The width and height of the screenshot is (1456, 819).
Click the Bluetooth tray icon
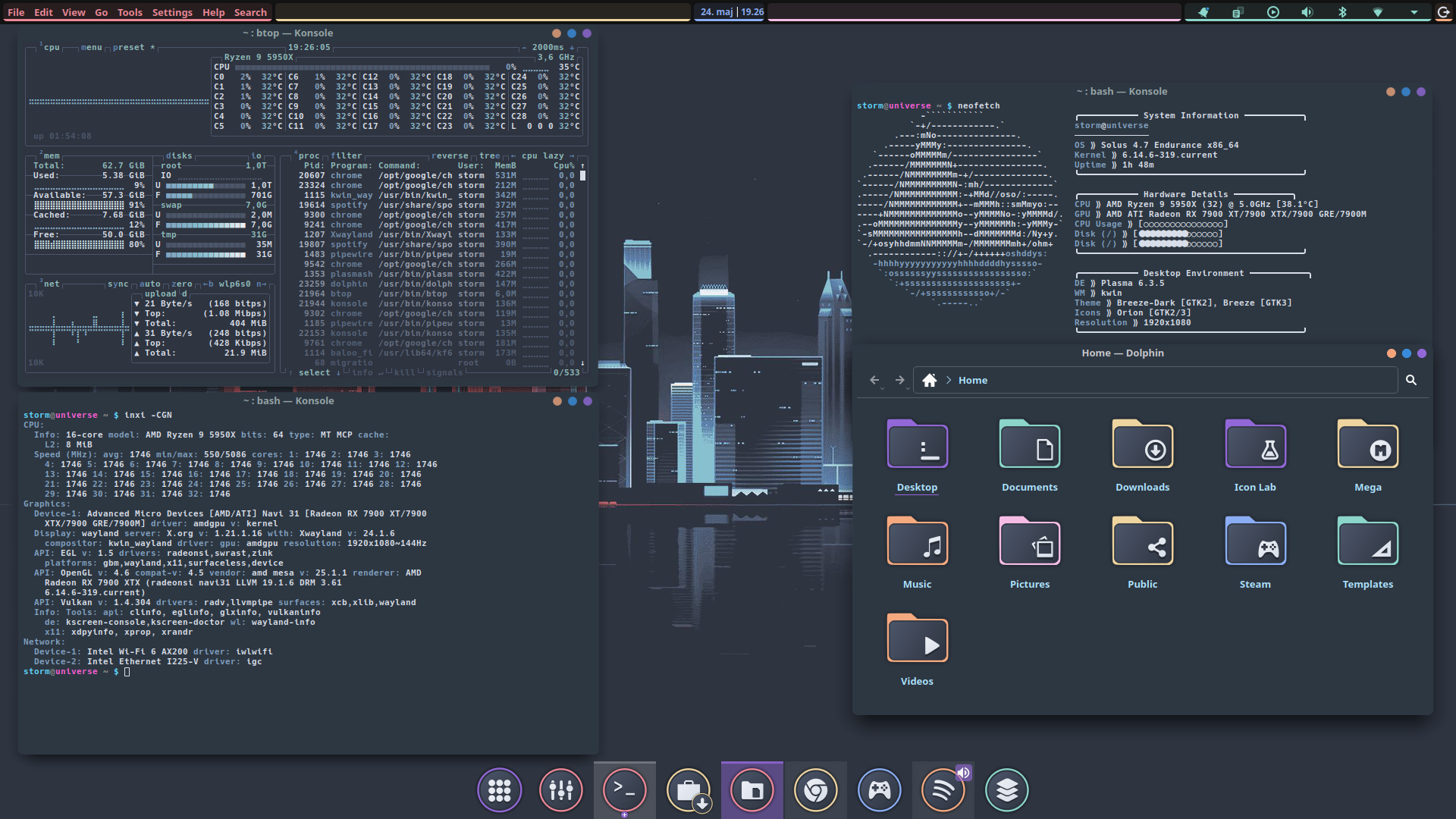click(x=1342, y=12)
